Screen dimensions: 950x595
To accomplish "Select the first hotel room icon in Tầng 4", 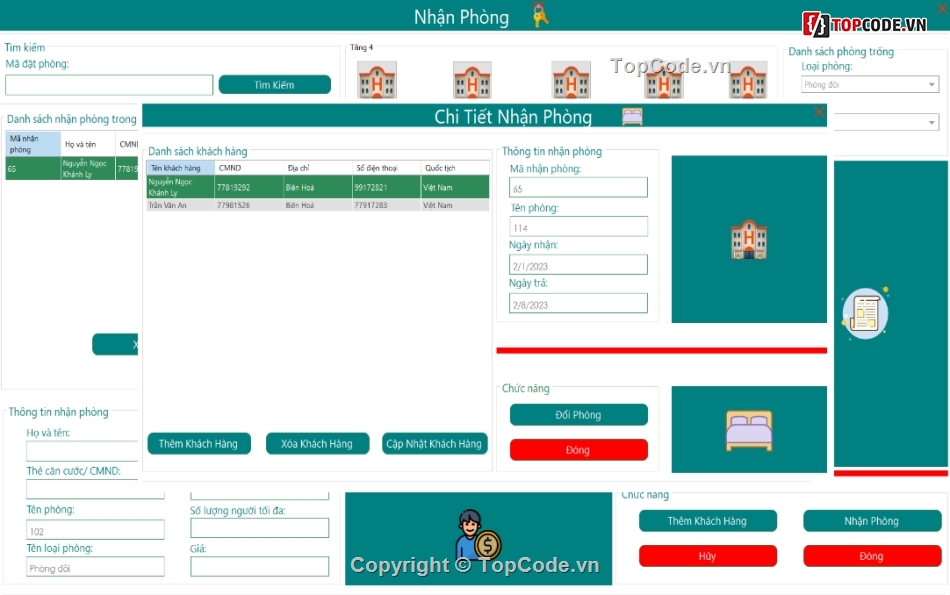I will [x=377, y=80].
